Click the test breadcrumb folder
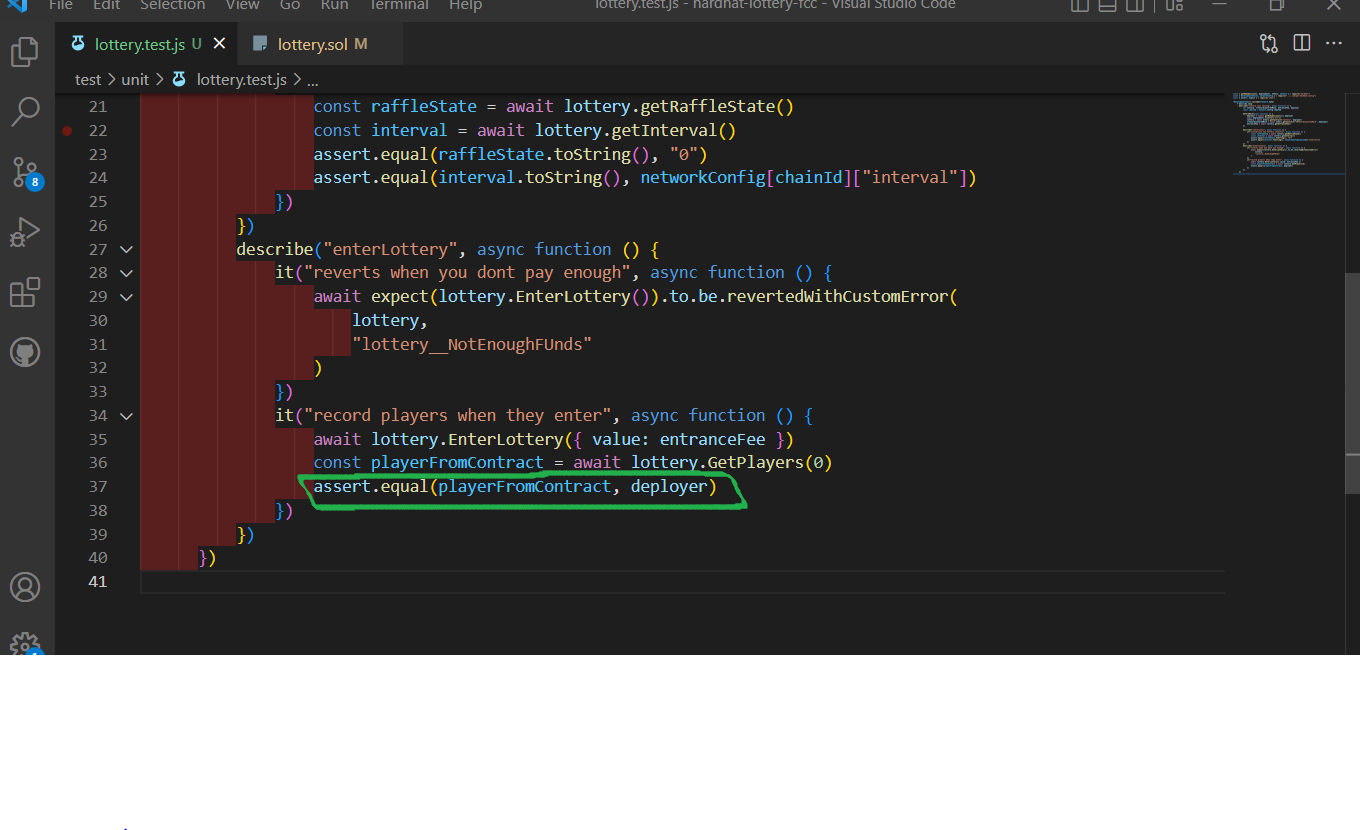The width and height of the screenshot is (1360, 830). click(x=88, y=79)
